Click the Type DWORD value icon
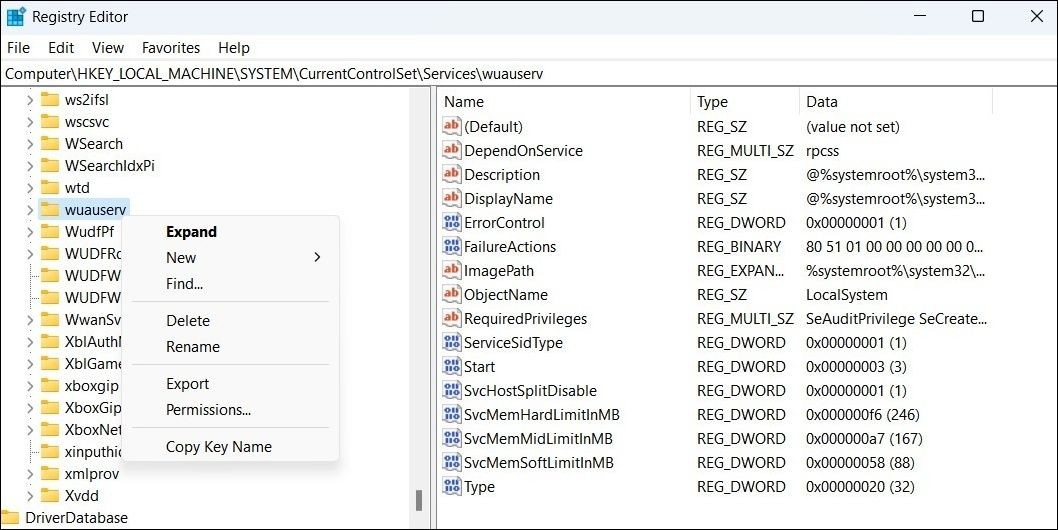 point(451,486)
